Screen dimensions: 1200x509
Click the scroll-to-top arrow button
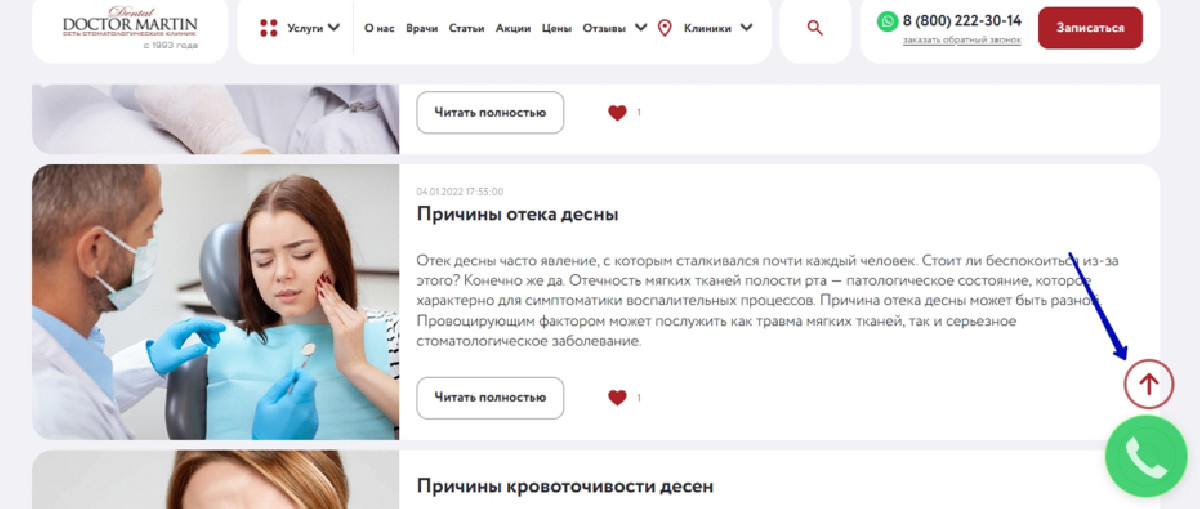tap(1149, 383)
